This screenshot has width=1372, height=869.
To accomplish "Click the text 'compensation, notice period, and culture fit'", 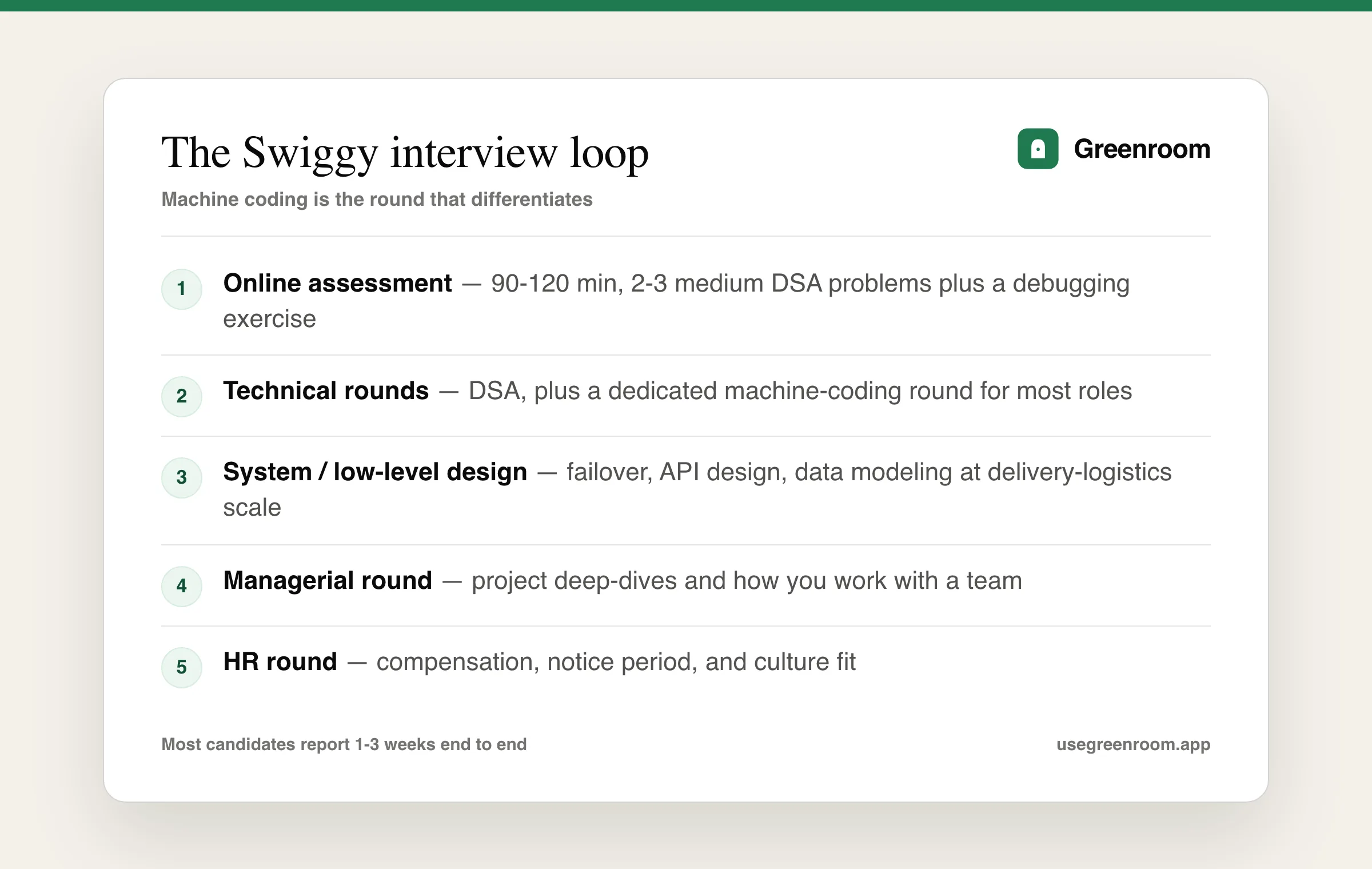I will [x=616, y=662].
